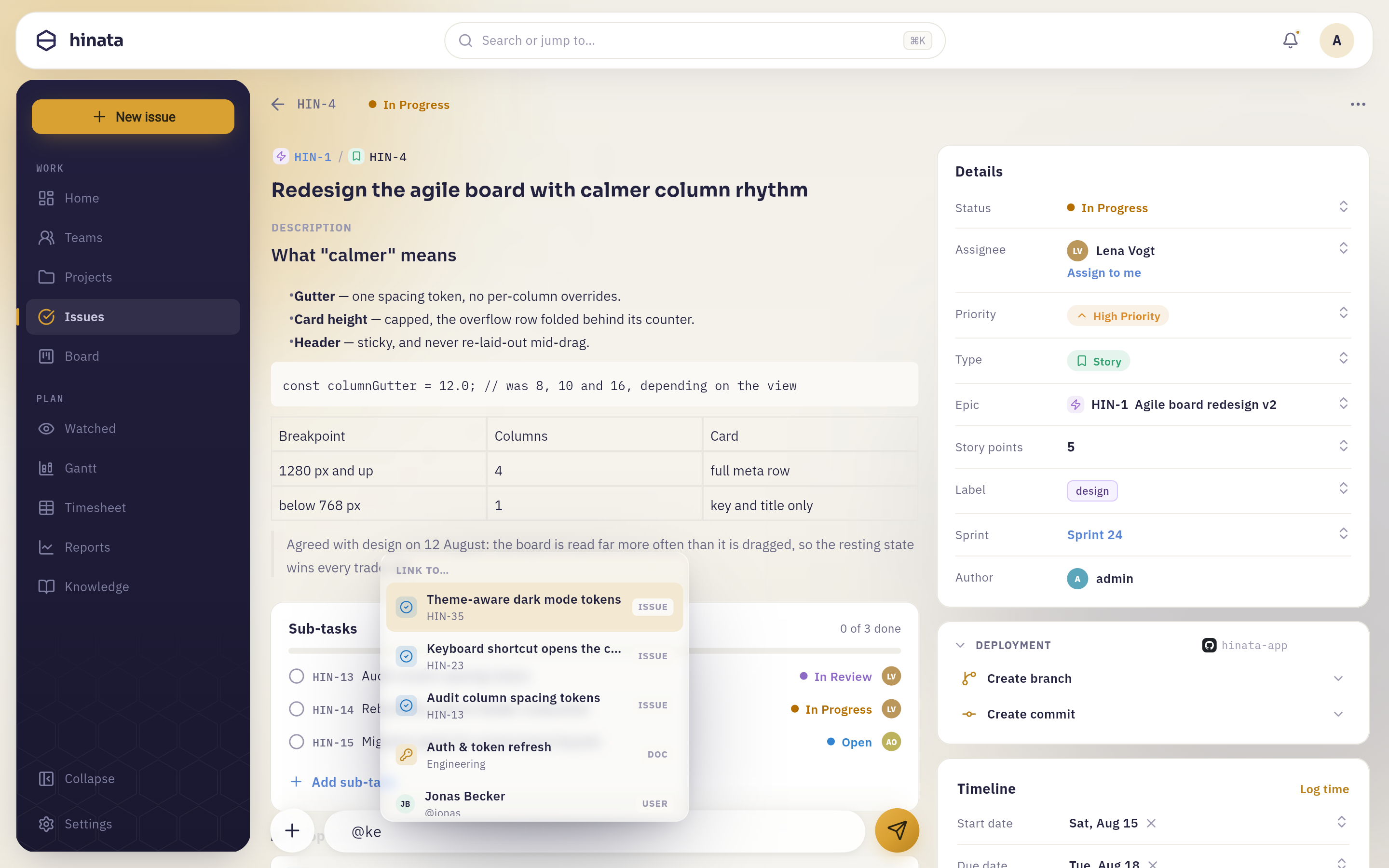The width and height of the screenshot is (1389, 868).
Task: Open the Sprint 24 link
Action: 1094,534
